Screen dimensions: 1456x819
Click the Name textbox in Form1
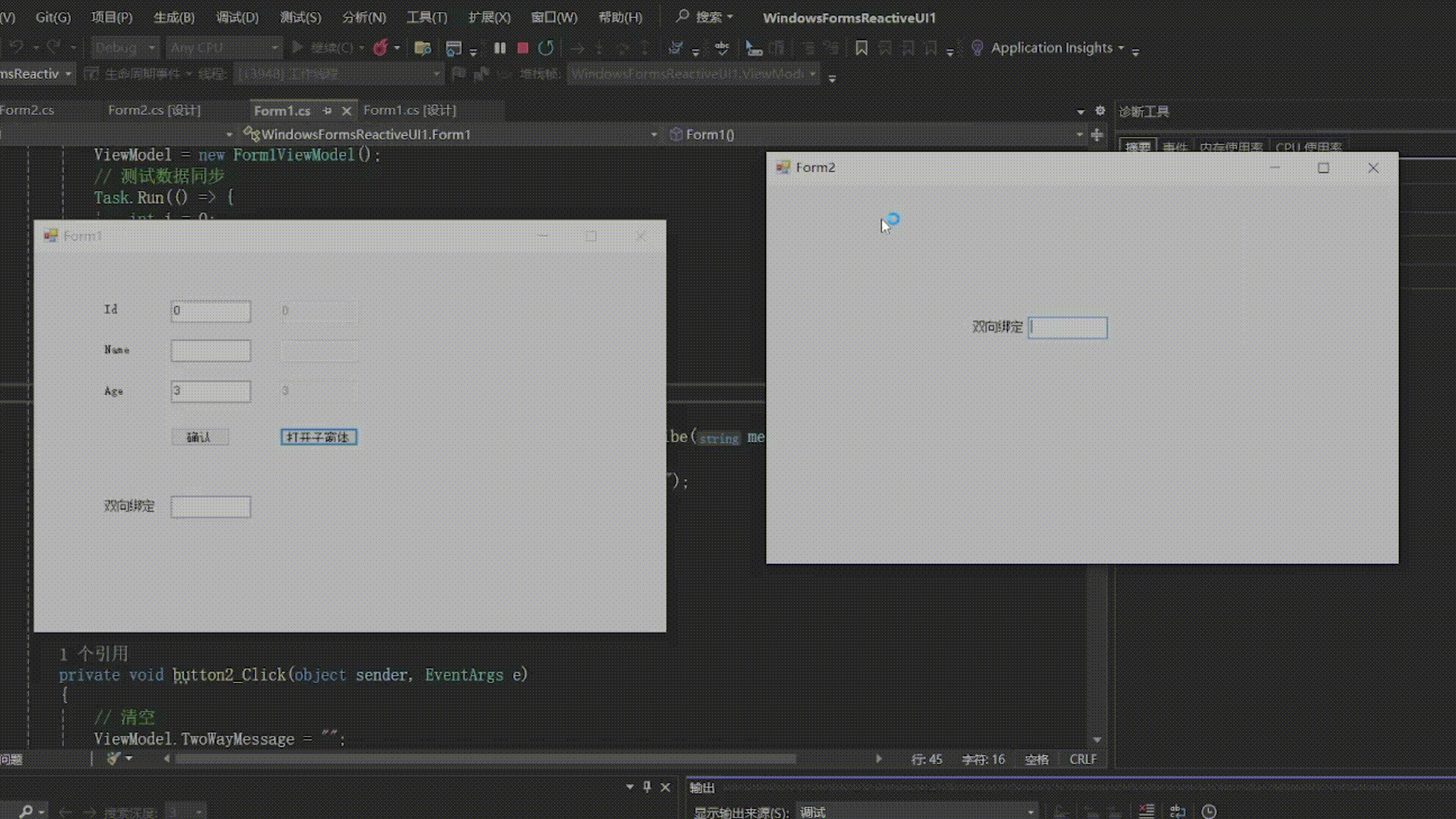(x=211, y=350)
